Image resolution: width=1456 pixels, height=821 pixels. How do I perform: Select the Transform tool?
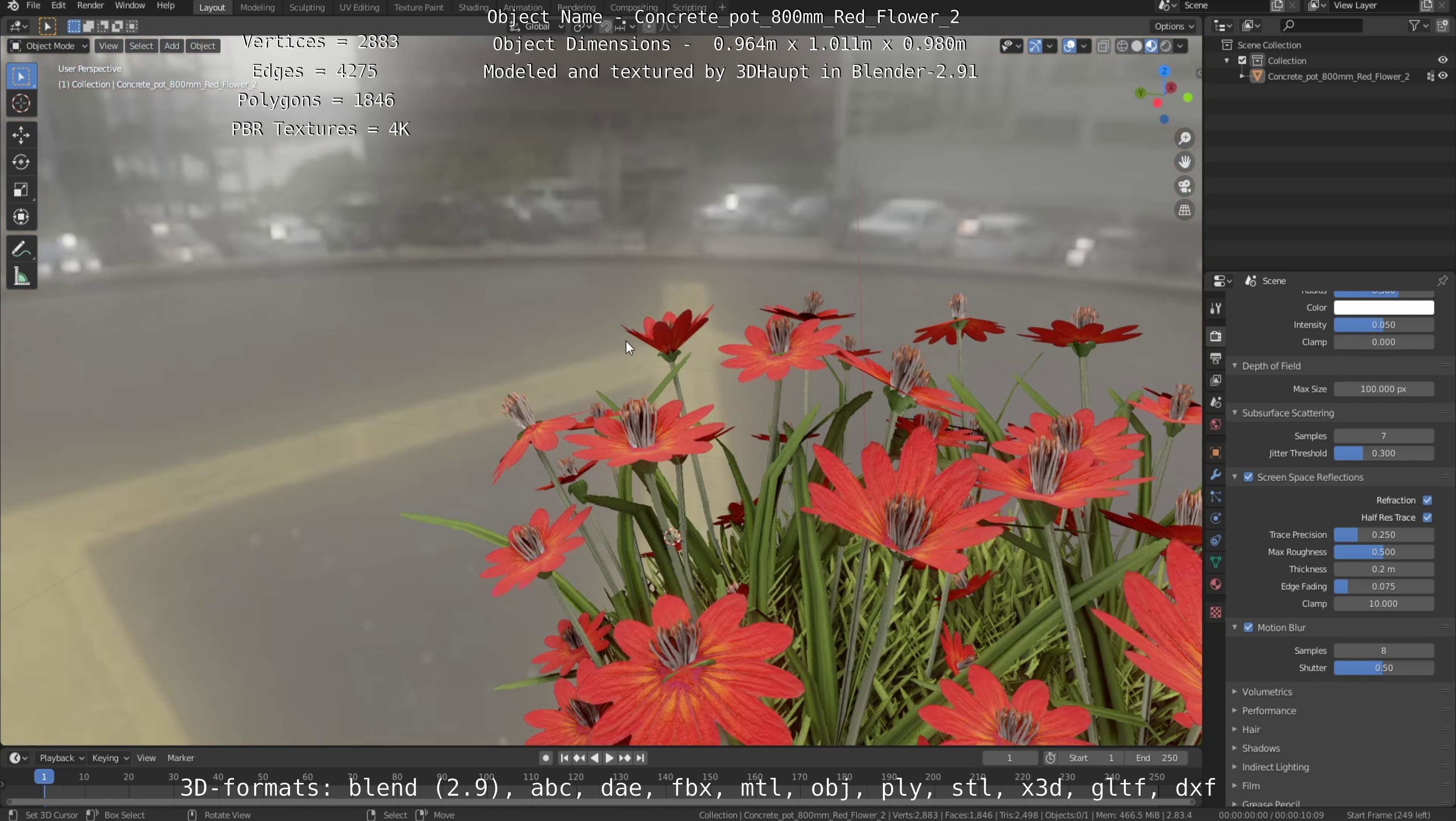click(x=21, y=216)
